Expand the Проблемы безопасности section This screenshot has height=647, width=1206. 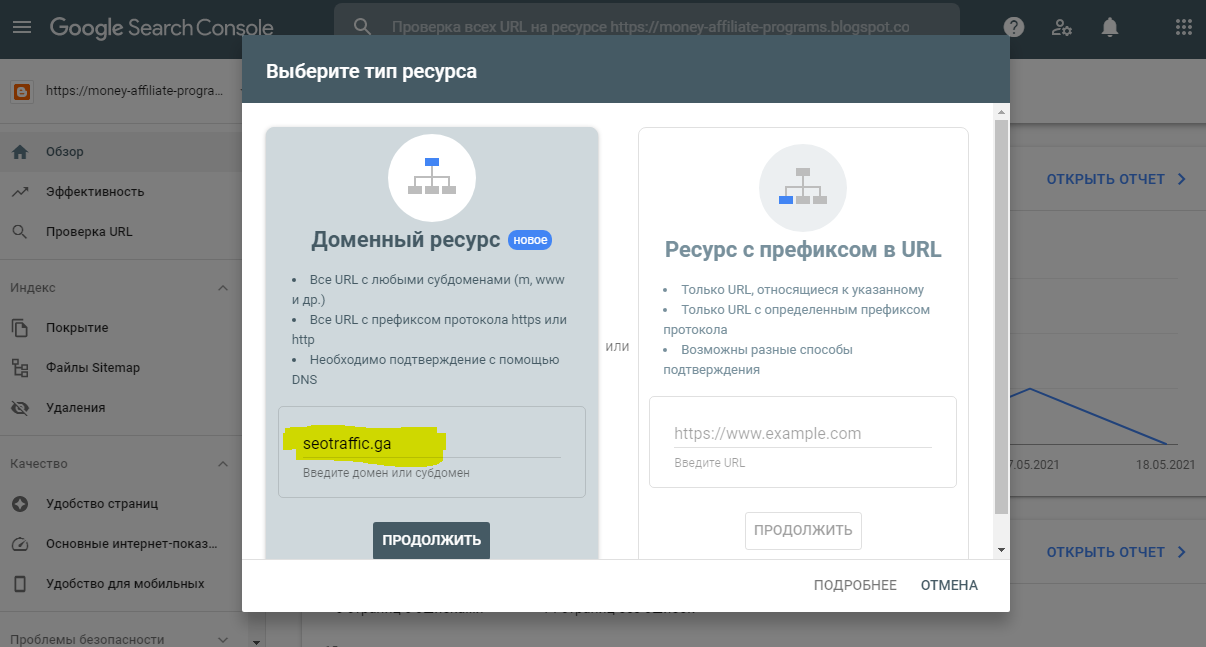click(x=223, y=640)
